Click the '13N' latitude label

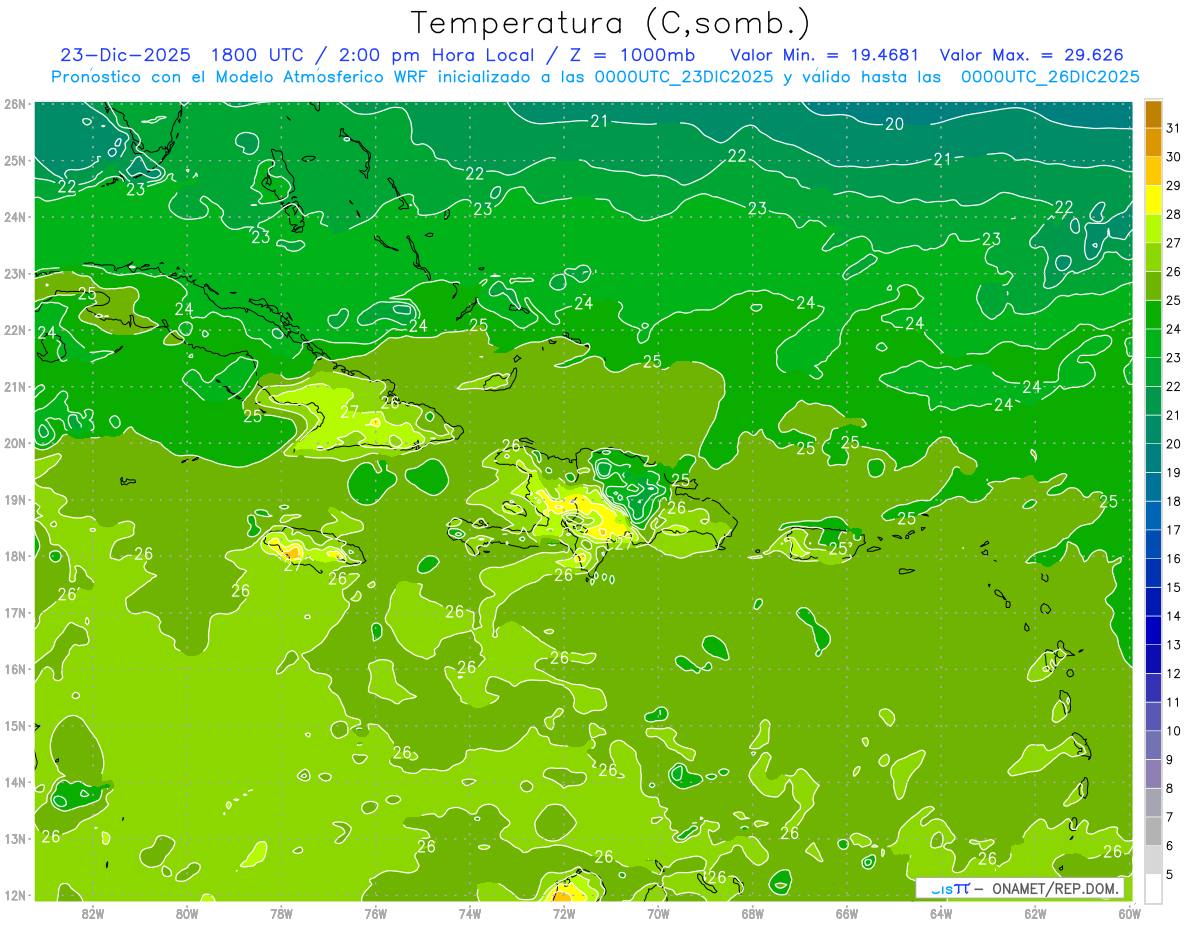coord(15,838)
